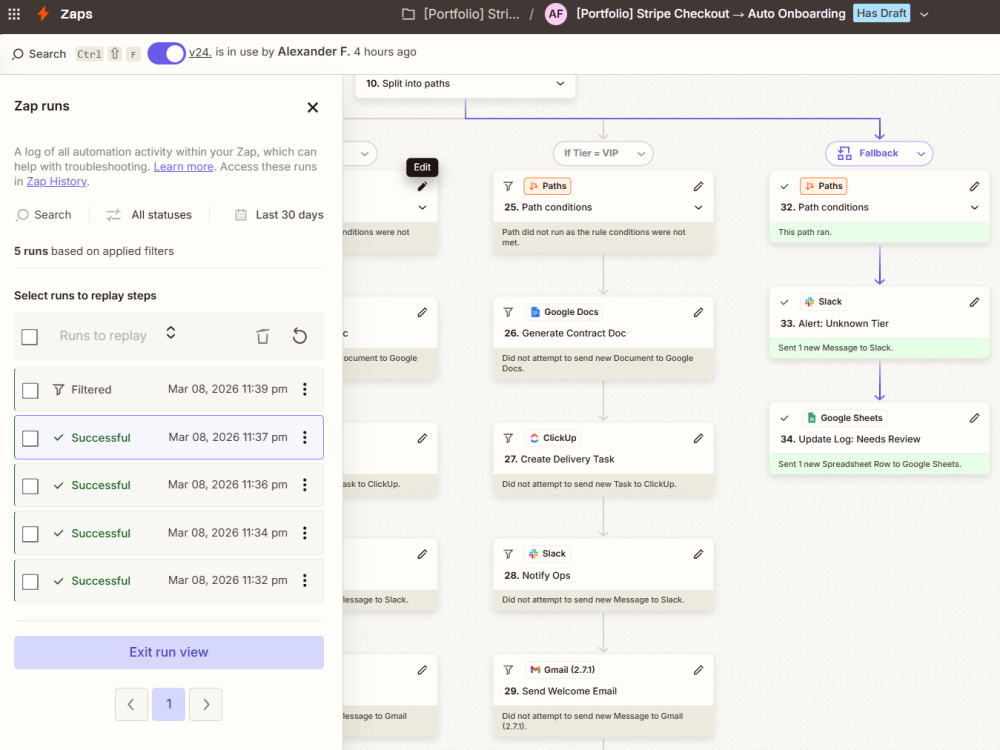Open options for the 11:34 pm run

click(305, 533)
